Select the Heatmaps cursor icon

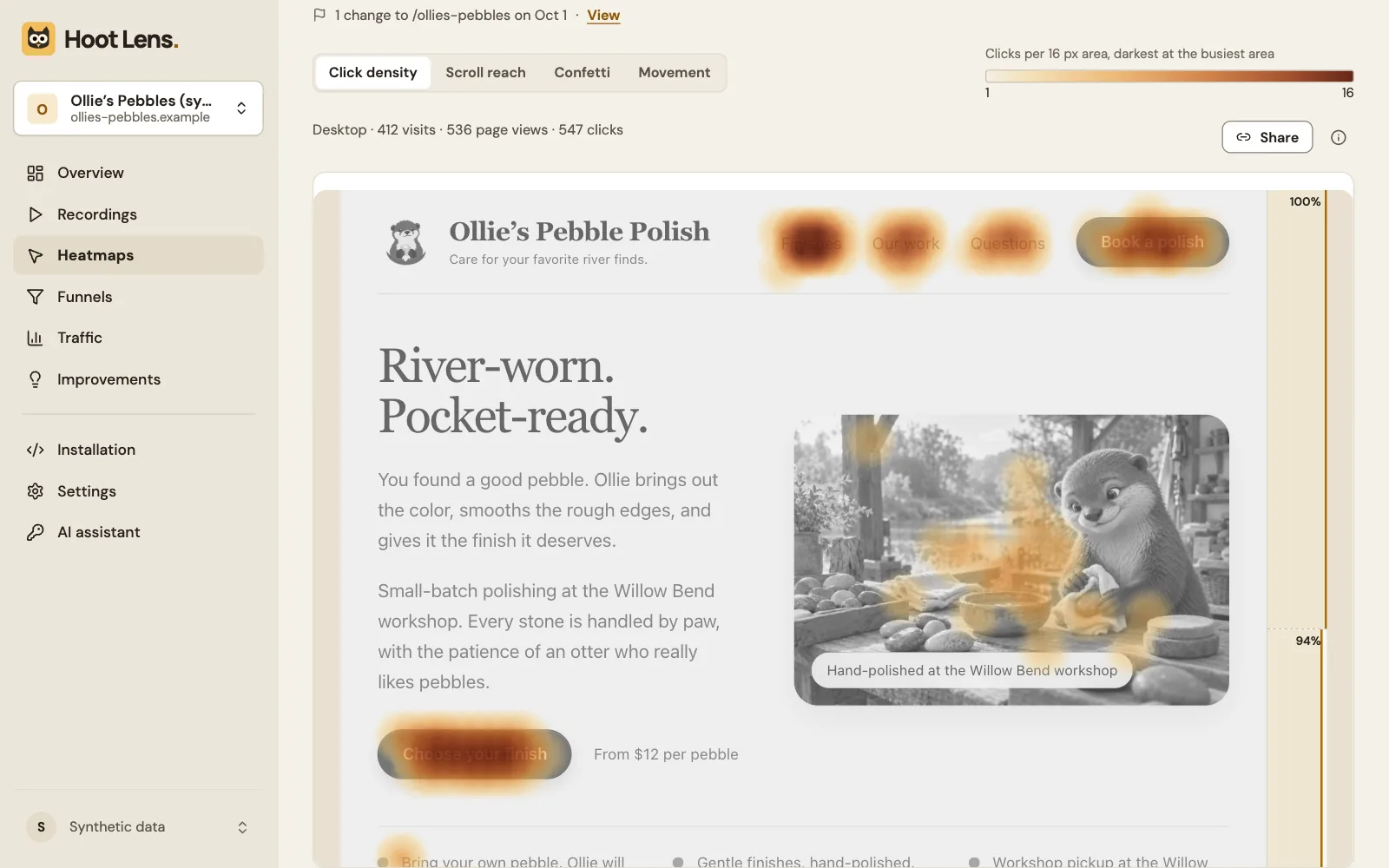click(35, 255)
